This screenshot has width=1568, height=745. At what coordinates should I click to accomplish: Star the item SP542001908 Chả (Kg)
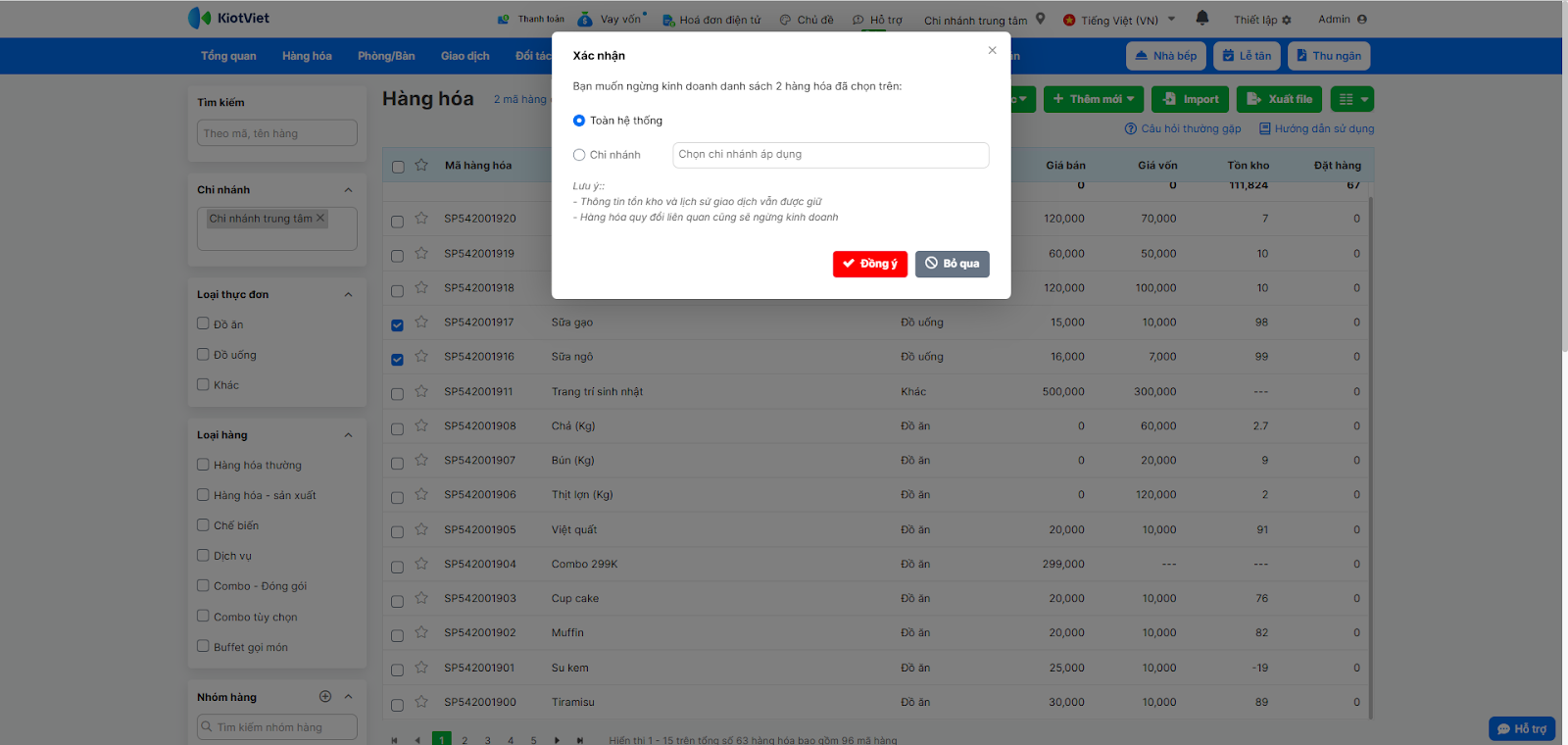pyautogui.click(x=421, y=425)
